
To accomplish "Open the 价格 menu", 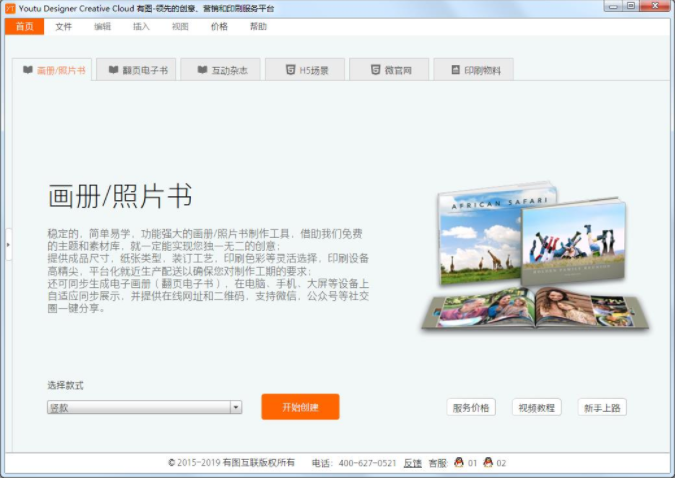I will 219,27.
